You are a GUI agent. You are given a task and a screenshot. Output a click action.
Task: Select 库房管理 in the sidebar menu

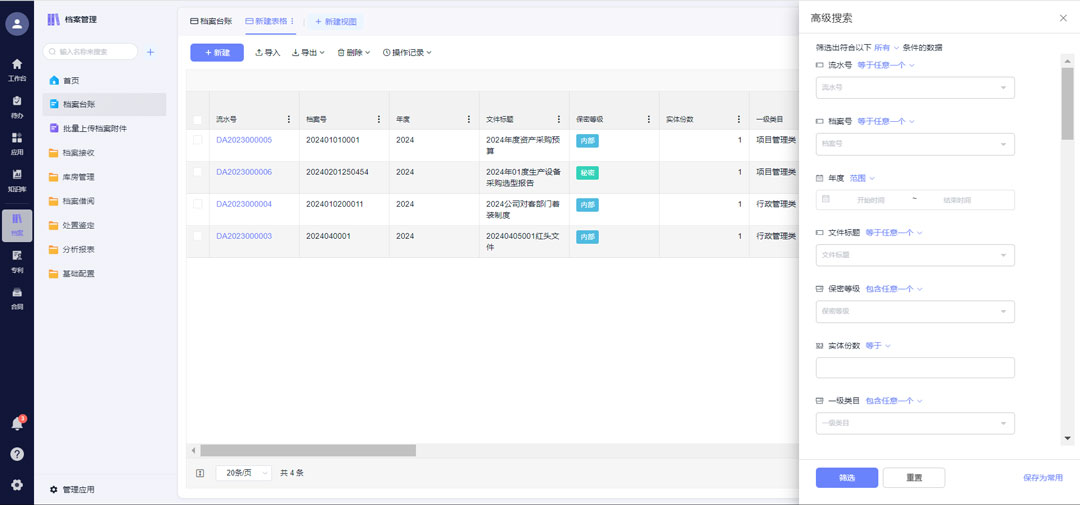click(x=78, y=177)
